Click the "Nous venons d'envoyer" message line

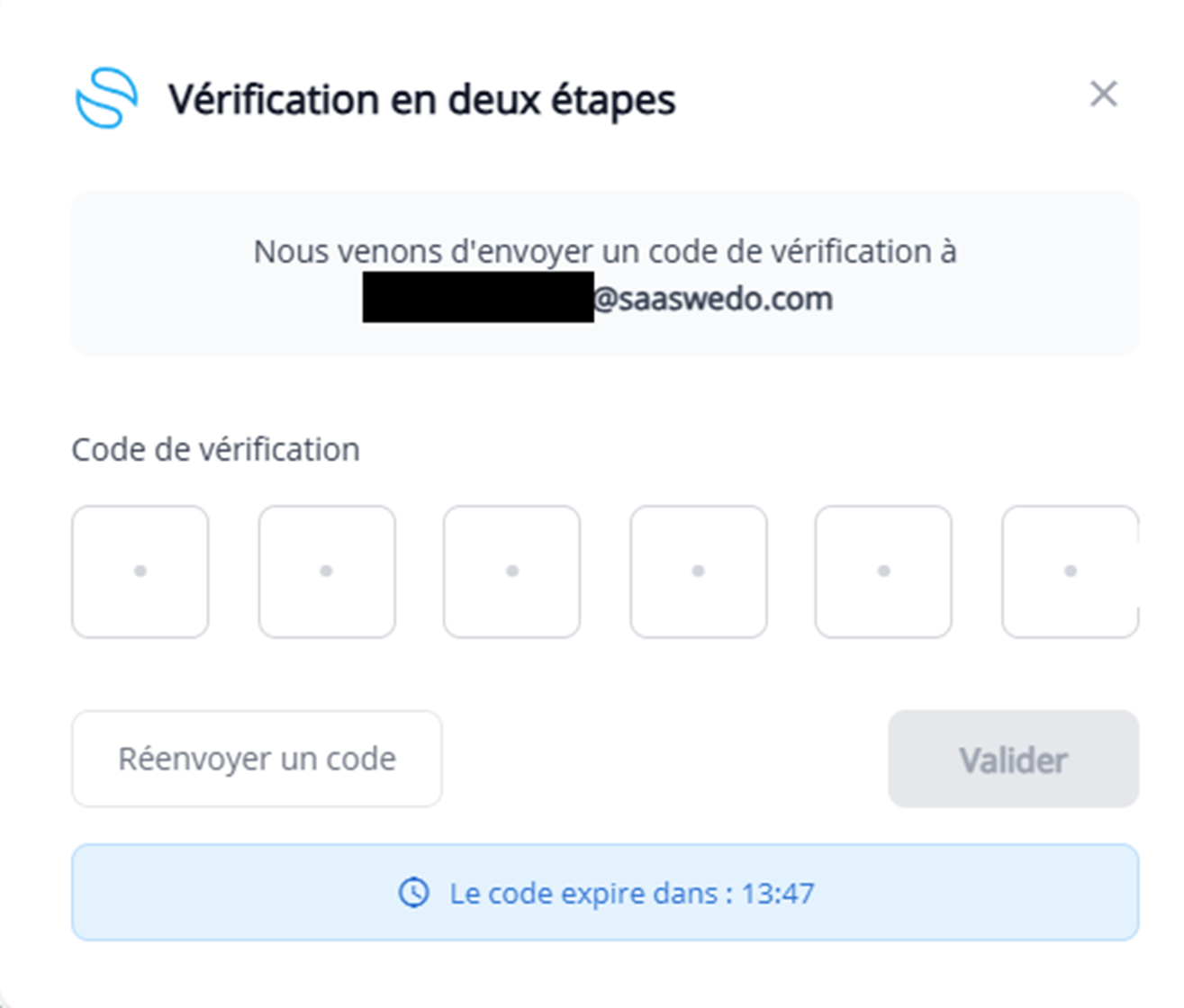point(604,251)
